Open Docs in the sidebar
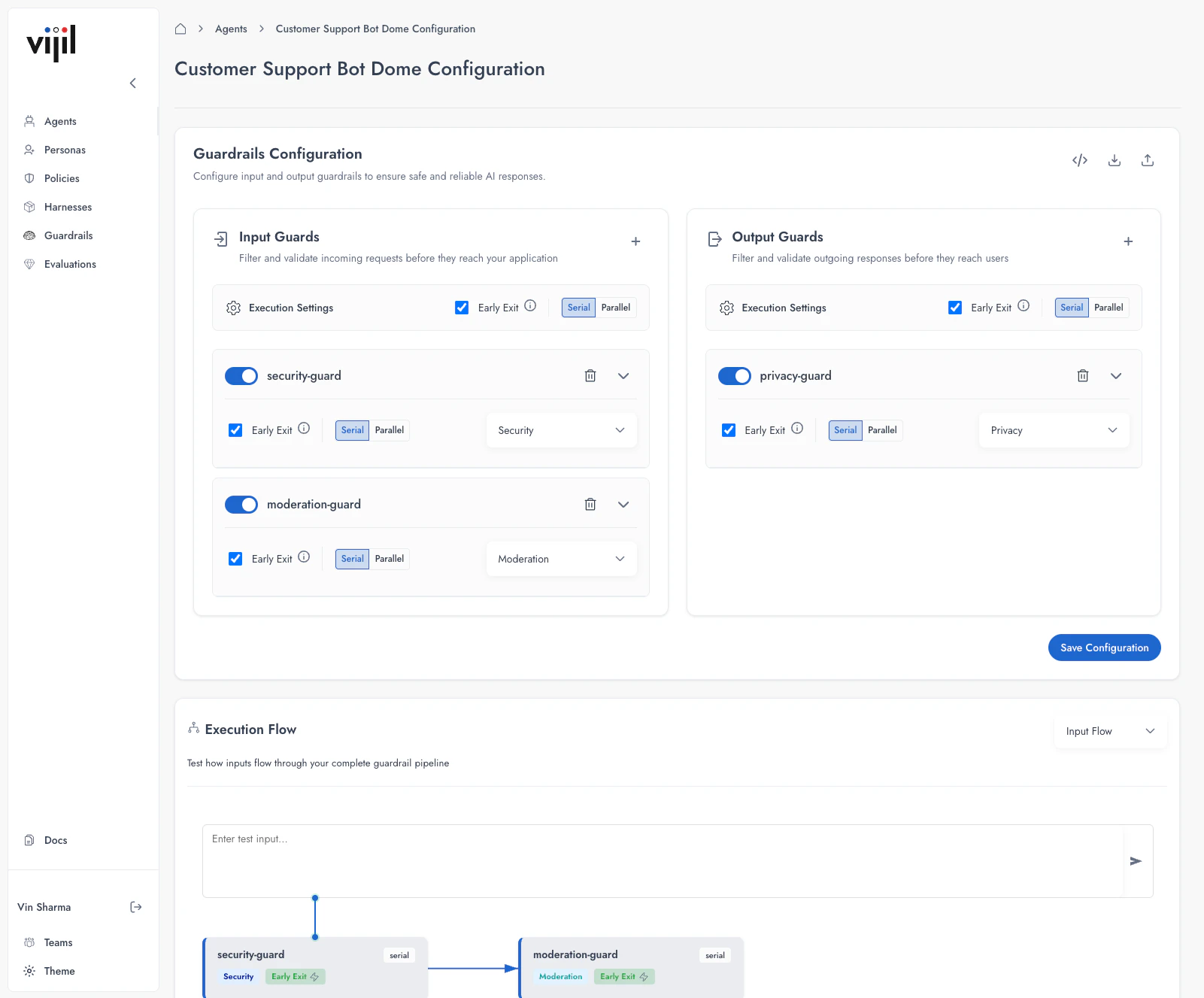The width and height of the screenshot is (1204, 998). (56, 840)
